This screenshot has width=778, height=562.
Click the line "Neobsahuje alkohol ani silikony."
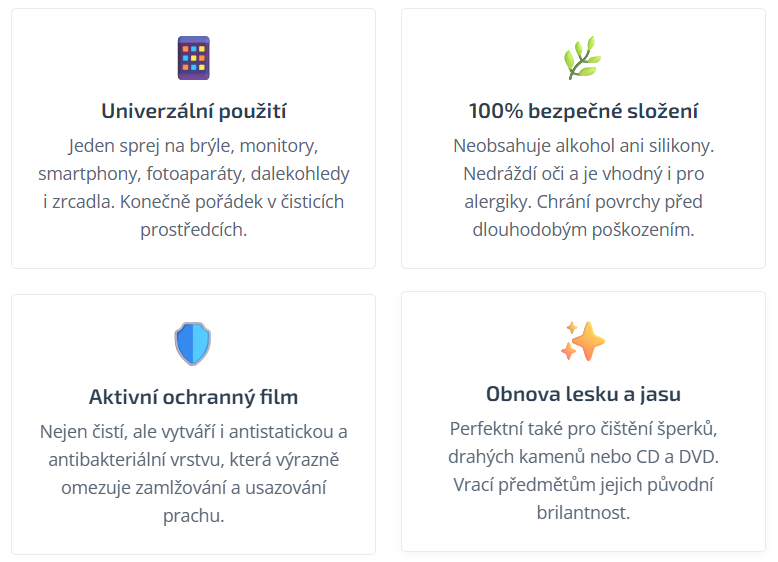(x=583, y=146)
